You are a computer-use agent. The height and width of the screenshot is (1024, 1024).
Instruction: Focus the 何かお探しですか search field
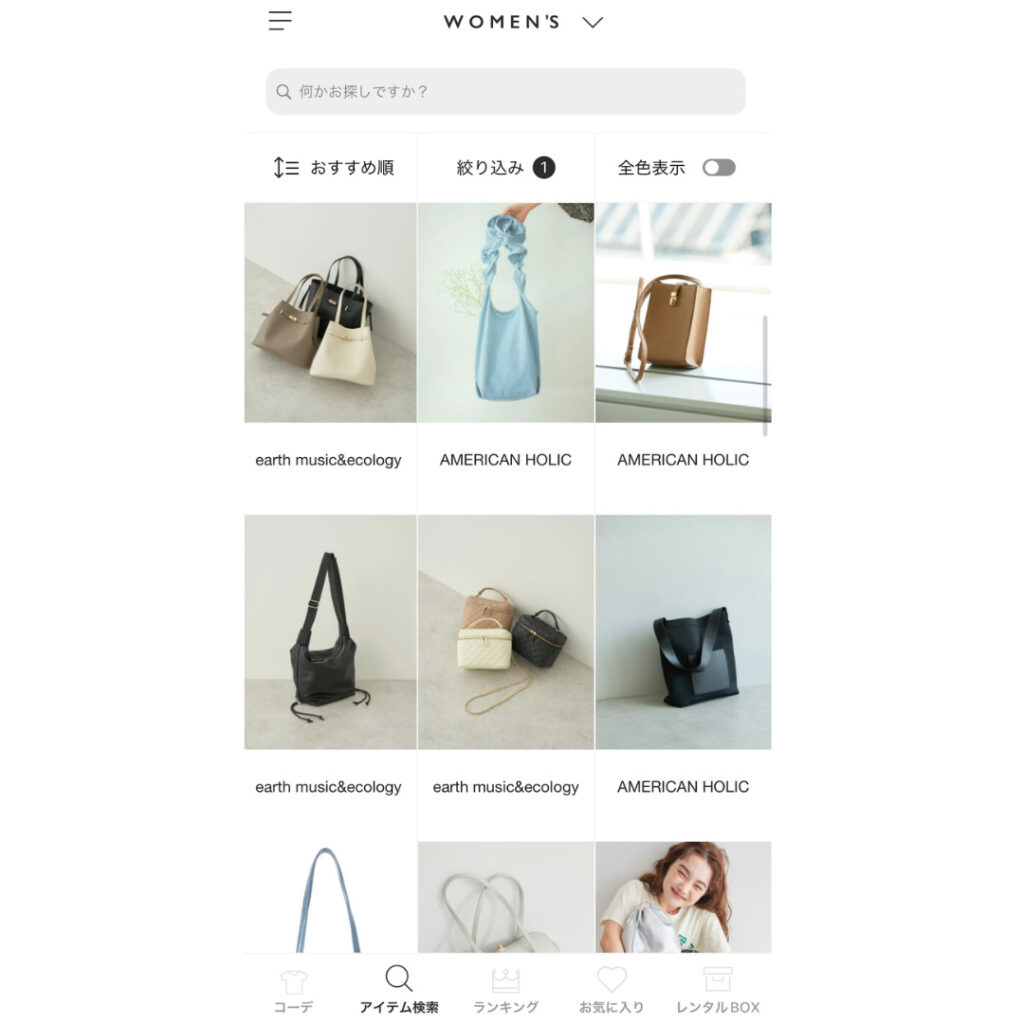coord(505,91)
